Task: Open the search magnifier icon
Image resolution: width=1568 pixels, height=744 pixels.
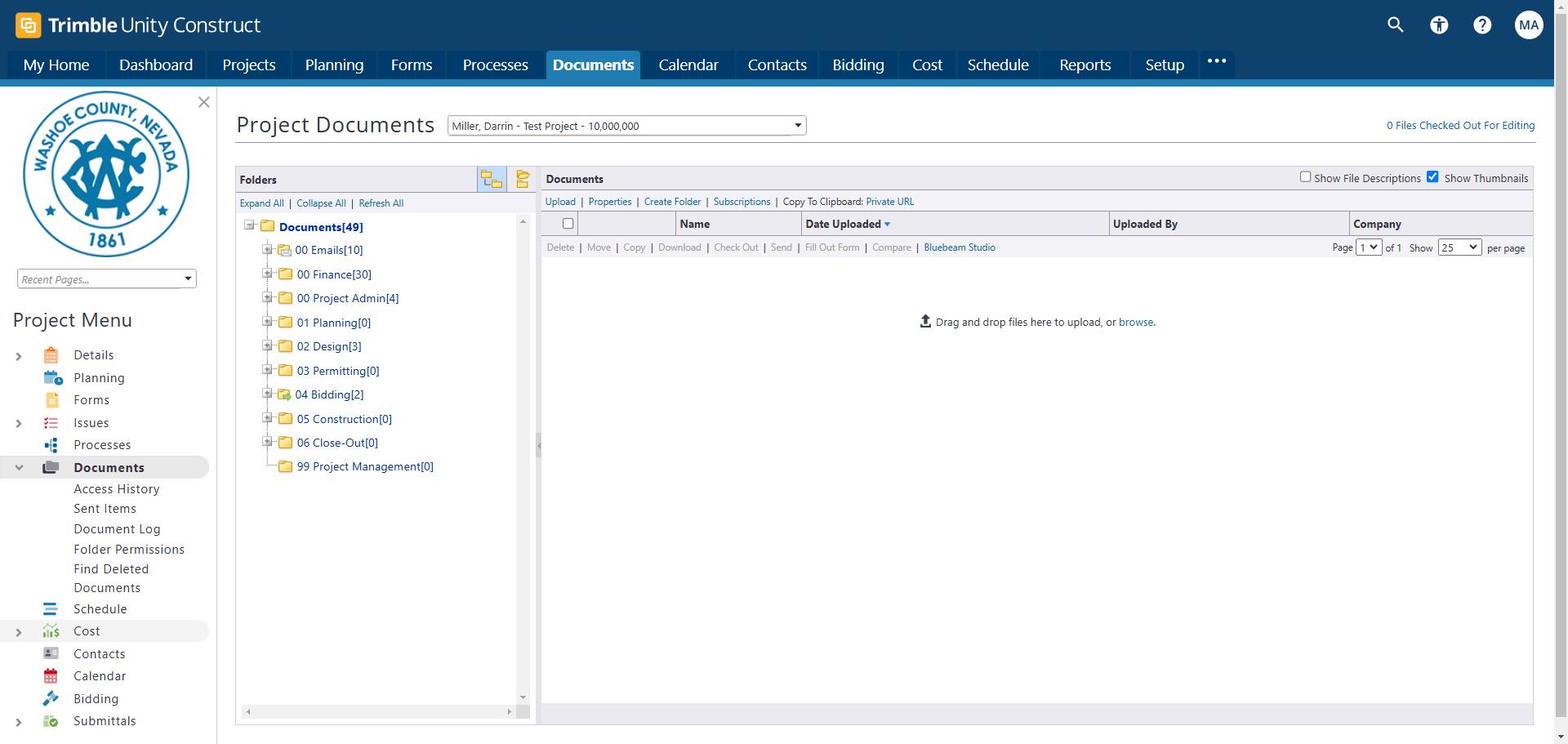Action: tap(1396, 25)
